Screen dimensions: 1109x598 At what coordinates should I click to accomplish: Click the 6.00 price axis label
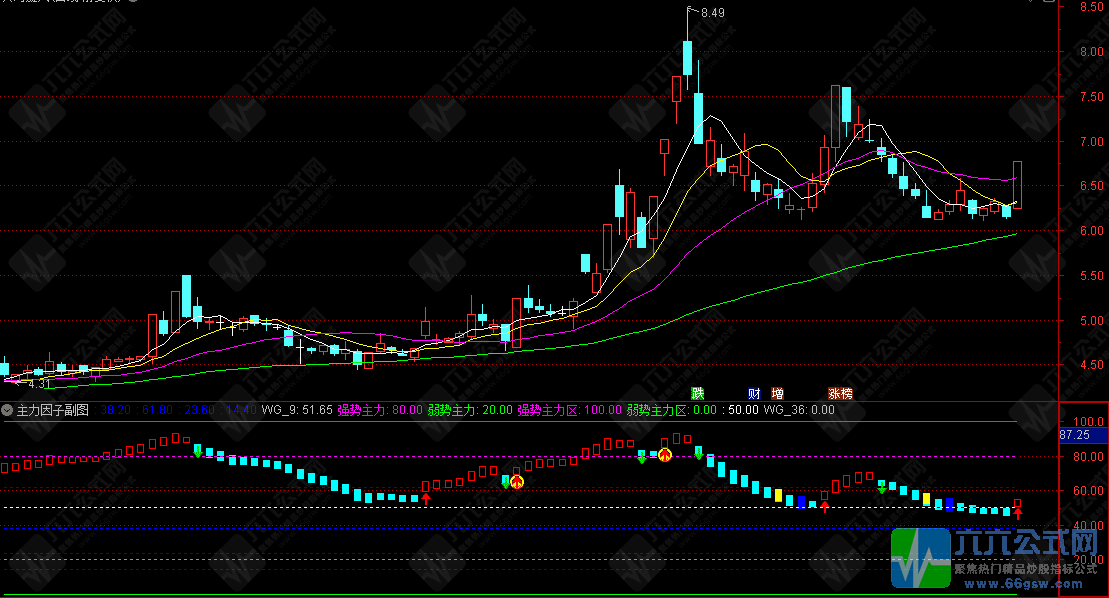(1091, 230)
